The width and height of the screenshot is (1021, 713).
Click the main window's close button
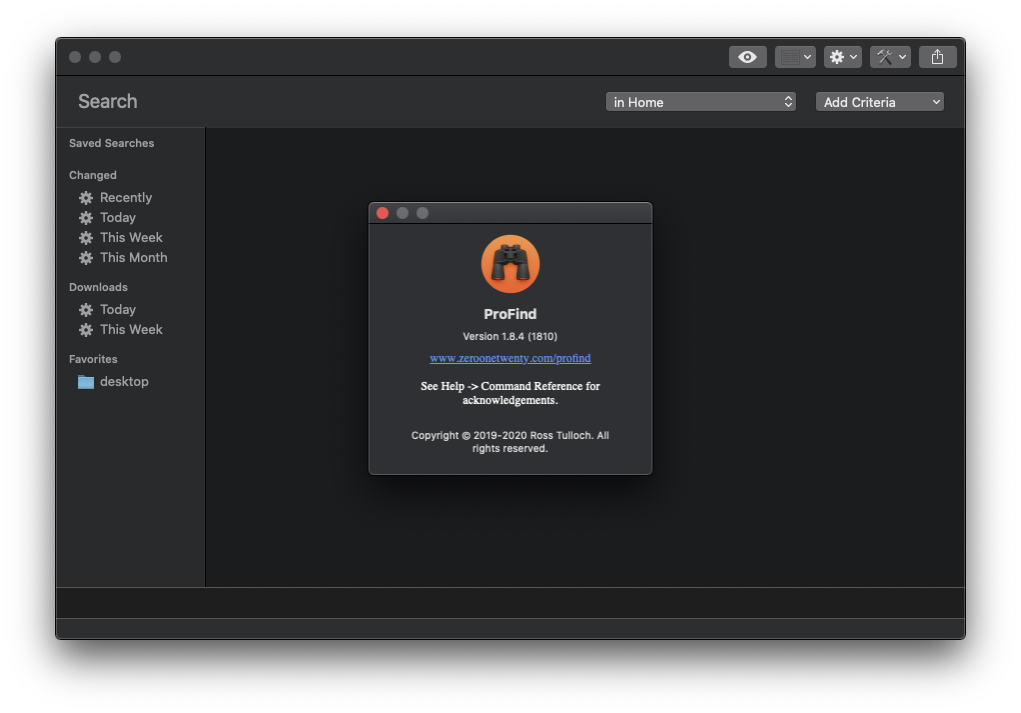point(75,57)
